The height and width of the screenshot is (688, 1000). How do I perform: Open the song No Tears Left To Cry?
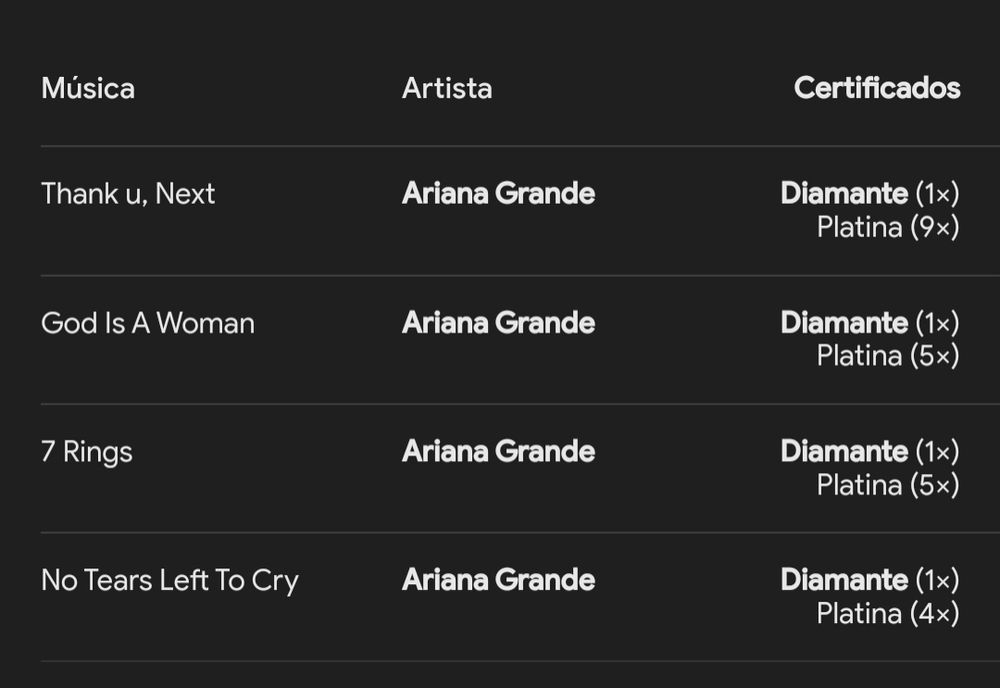coord(170,580)
